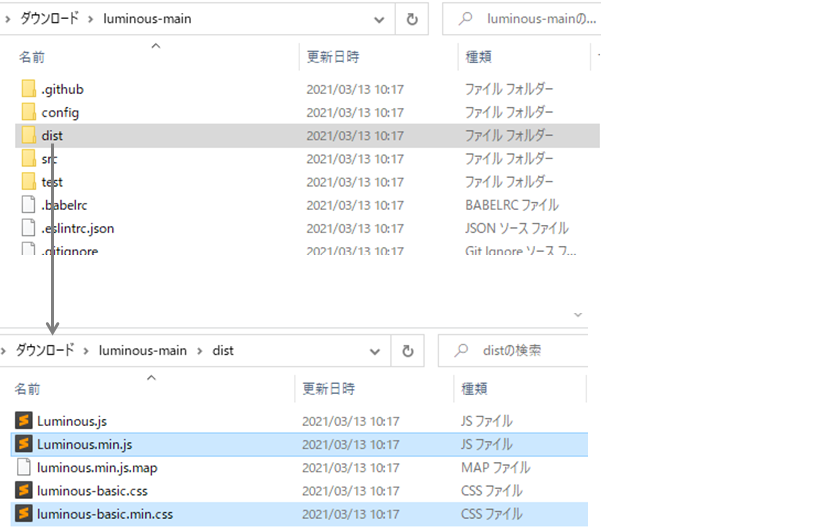Expand chevron after ダウンロード in dist address bar
Image resolution: width=824 pixels, height=532 pixels.
(x=86, y=351)
